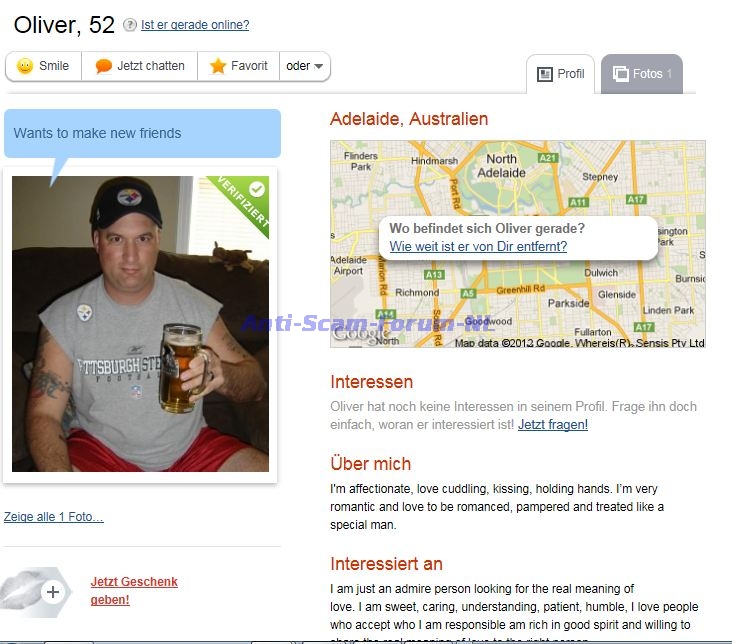
Task: Open 'Wie weit ist er von Dir entfernt?' link
Action: 478,246
